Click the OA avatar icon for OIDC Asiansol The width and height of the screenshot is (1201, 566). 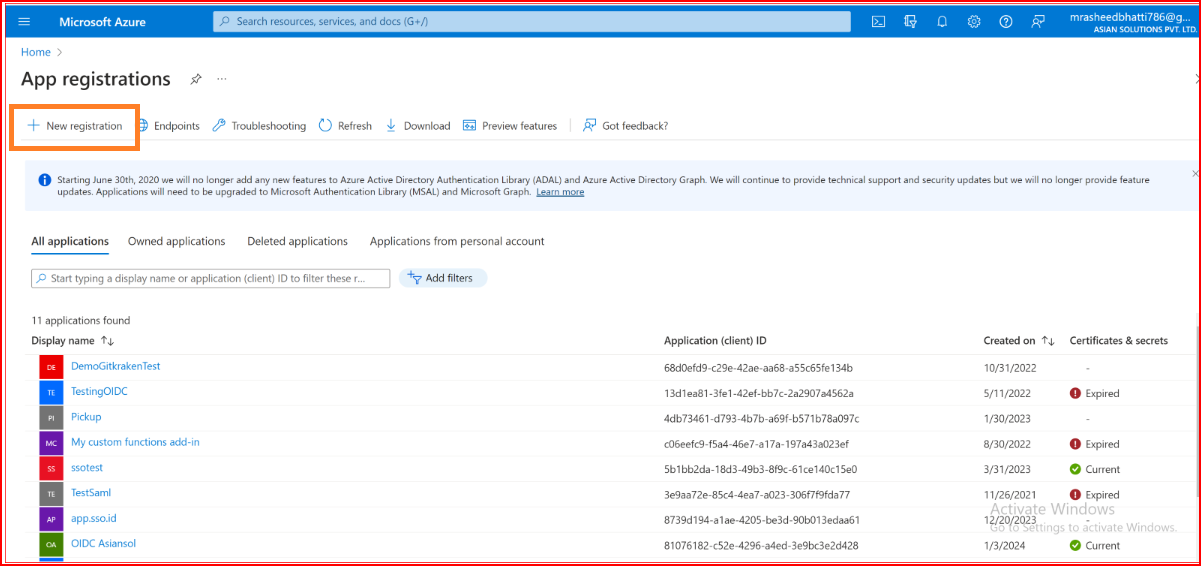[x=51, y=545]
